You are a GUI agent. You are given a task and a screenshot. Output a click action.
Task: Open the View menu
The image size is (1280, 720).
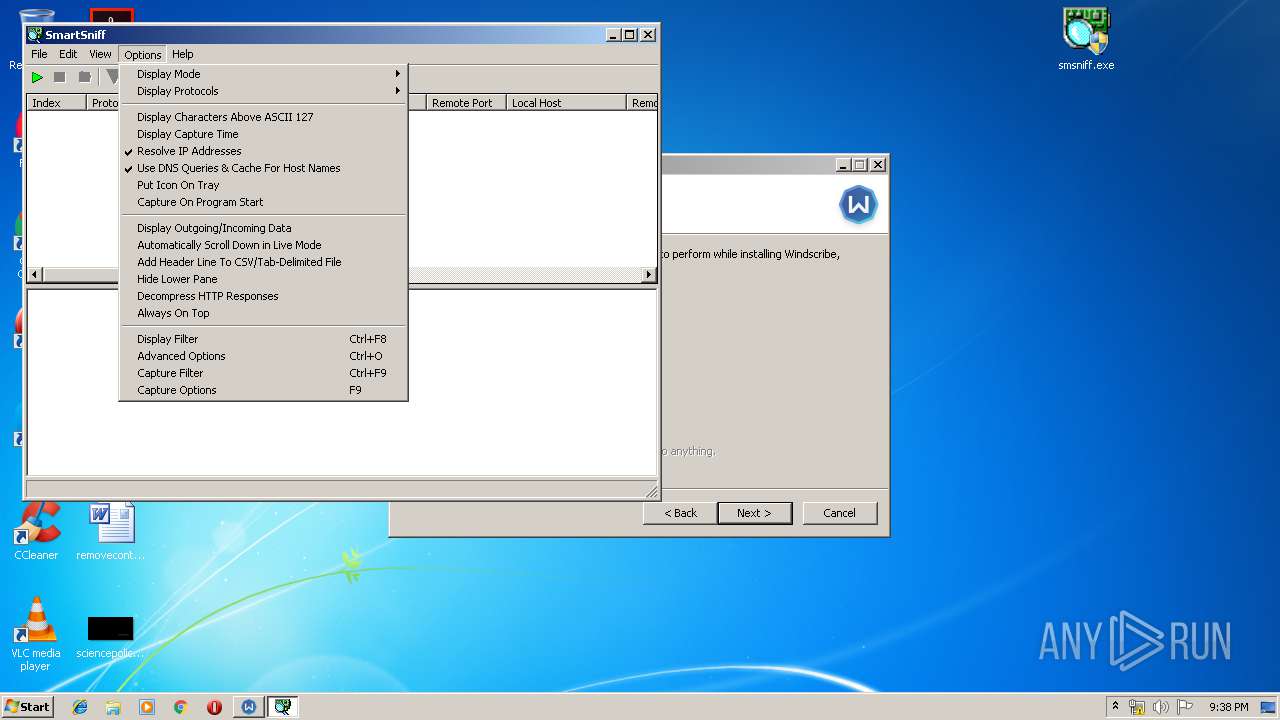100,54
